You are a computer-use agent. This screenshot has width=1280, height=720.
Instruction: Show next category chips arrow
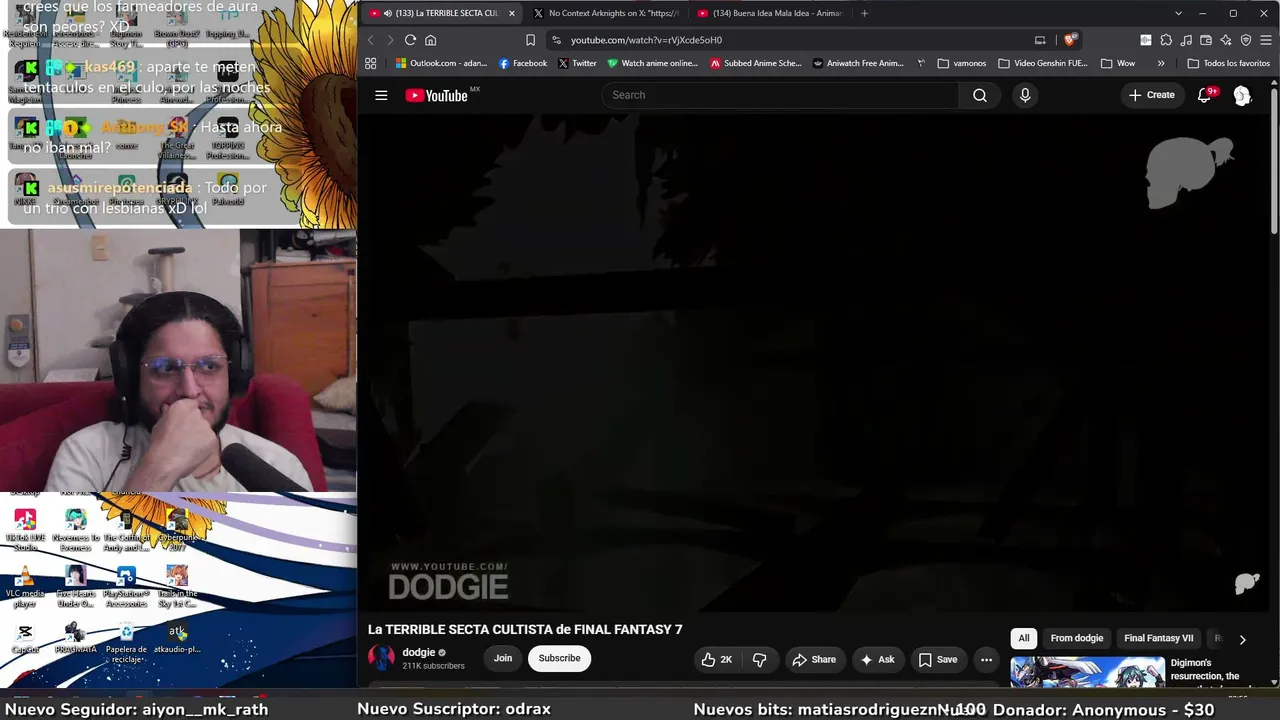[1242, 639]
